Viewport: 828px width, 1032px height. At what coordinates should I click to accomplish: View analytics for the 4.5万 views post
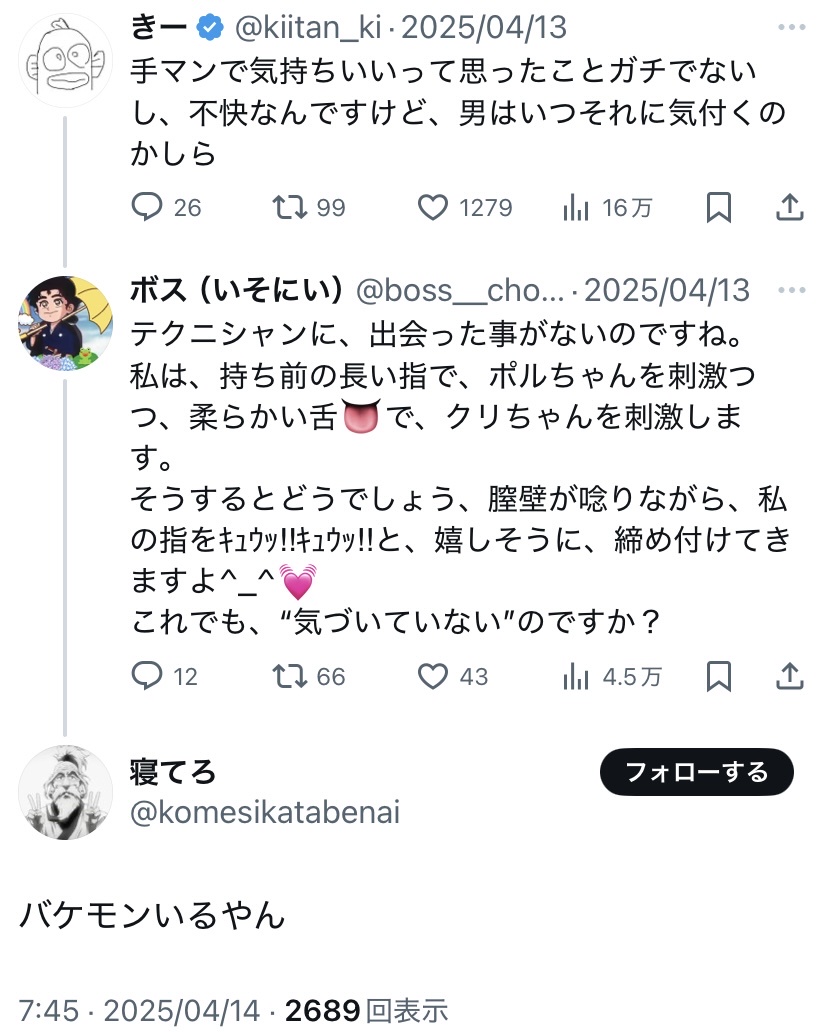[x=576, y=677]
